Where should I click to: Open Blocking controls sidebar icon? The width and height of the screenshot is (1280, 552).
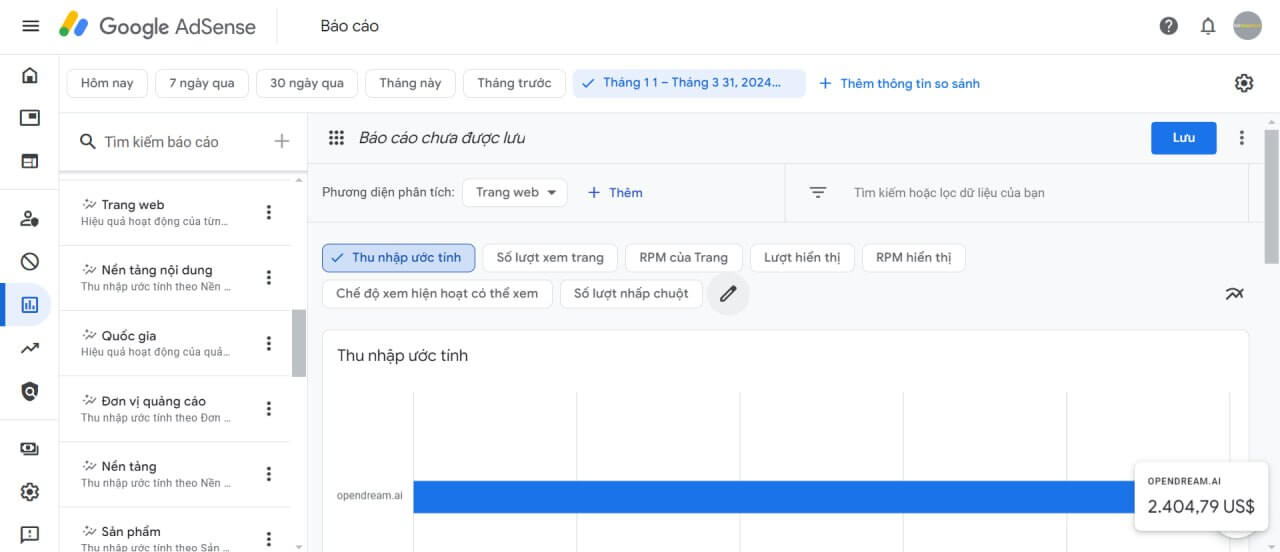[30, 262]
